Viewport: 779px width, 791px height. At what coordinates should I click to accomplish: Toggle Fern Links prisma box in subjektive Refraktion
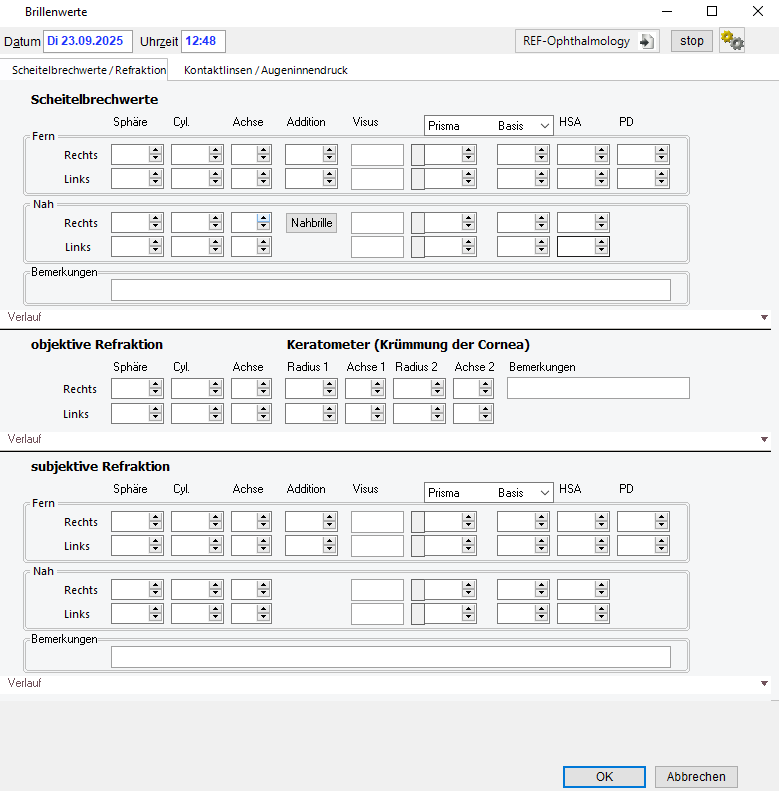pos(418,546)
